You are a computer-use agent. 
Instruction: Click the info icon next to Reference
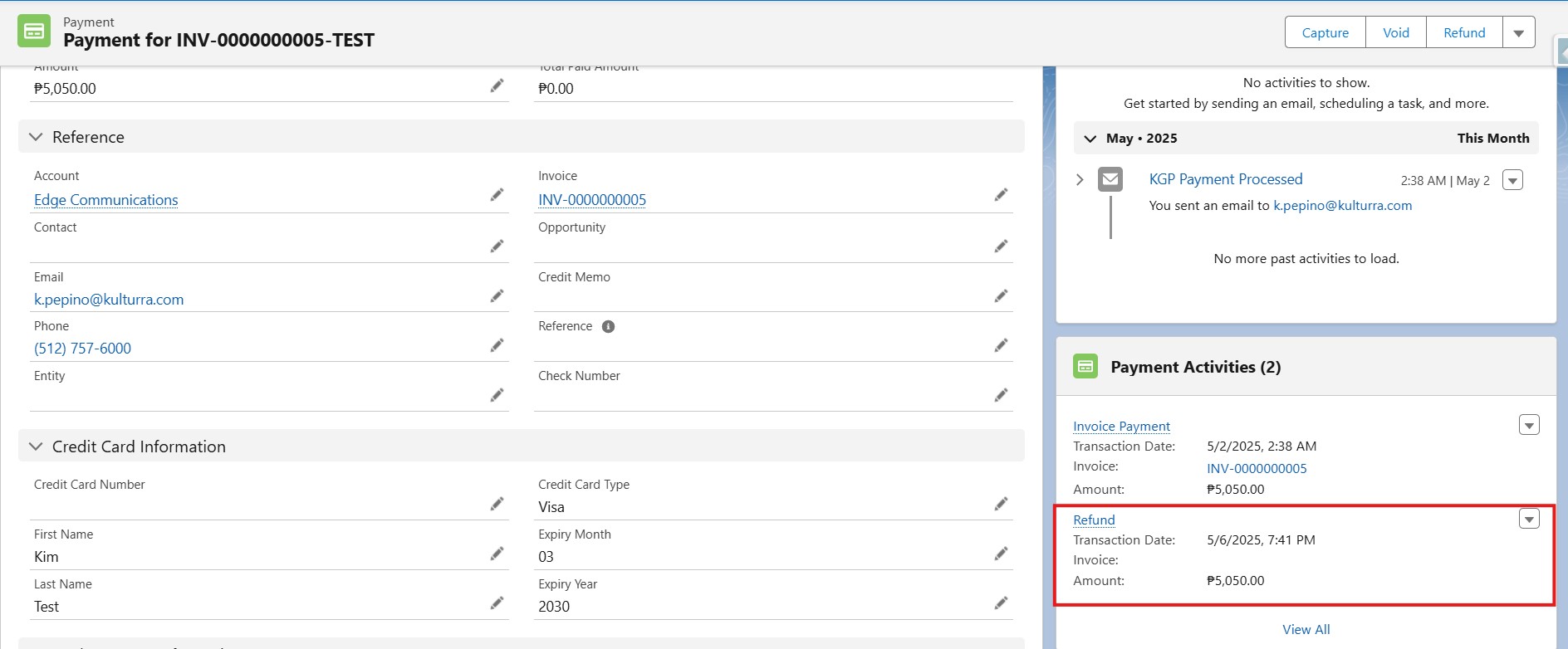tap(608, 327)
